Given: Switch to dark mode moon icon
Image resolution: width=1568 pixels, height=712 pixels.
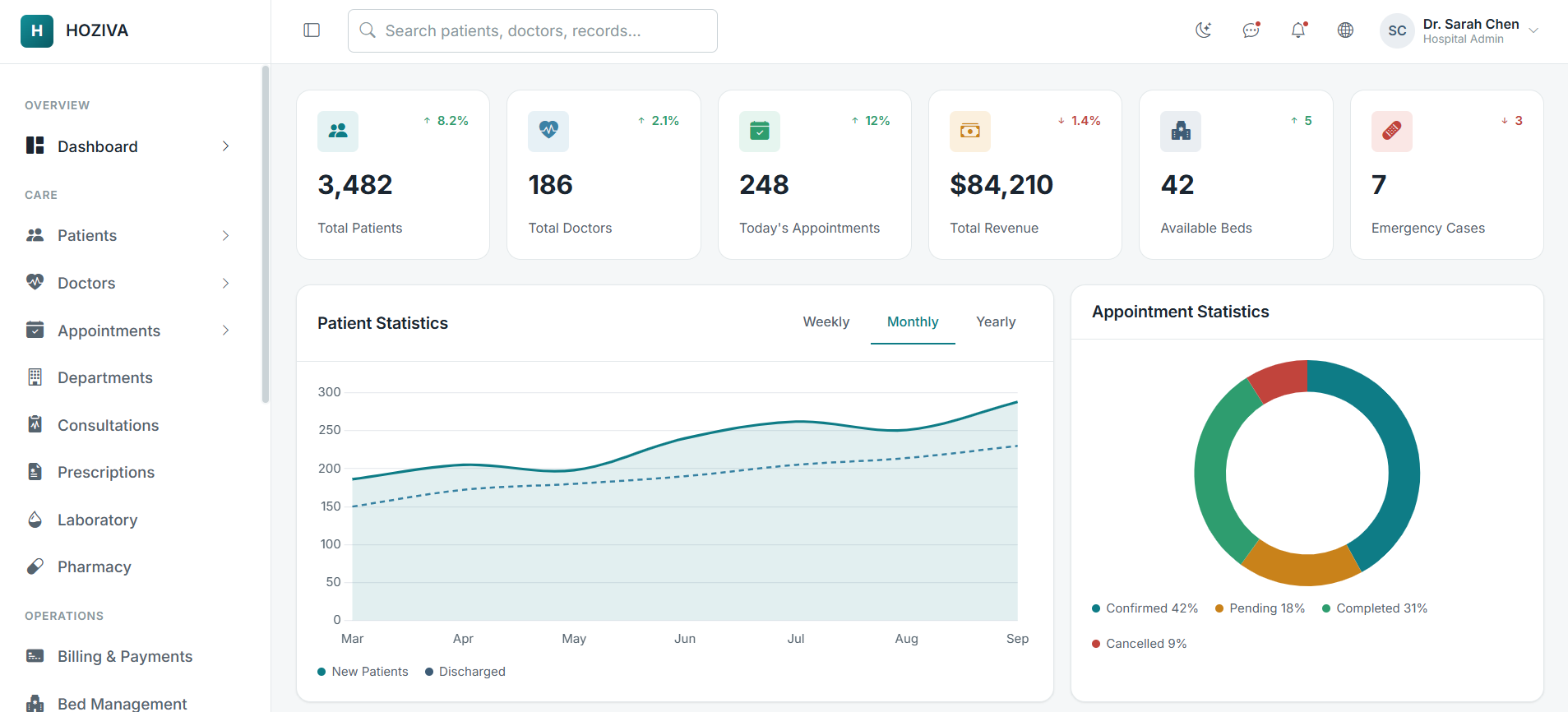Looking at the screenshot, I should [x=1204, y=30].
